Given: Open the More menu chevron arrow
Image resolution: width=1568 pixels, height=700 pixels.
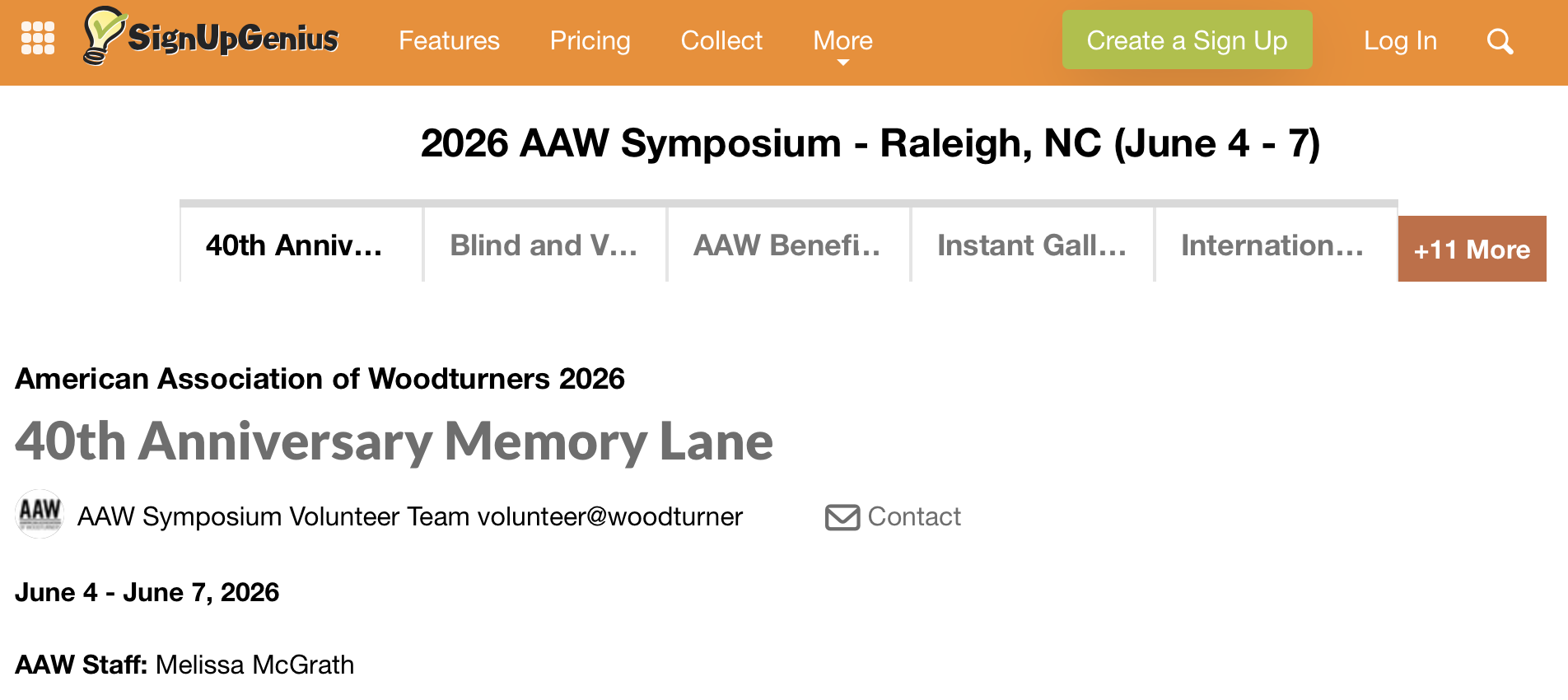Looking at the screenshot, I should click(842, 63).
